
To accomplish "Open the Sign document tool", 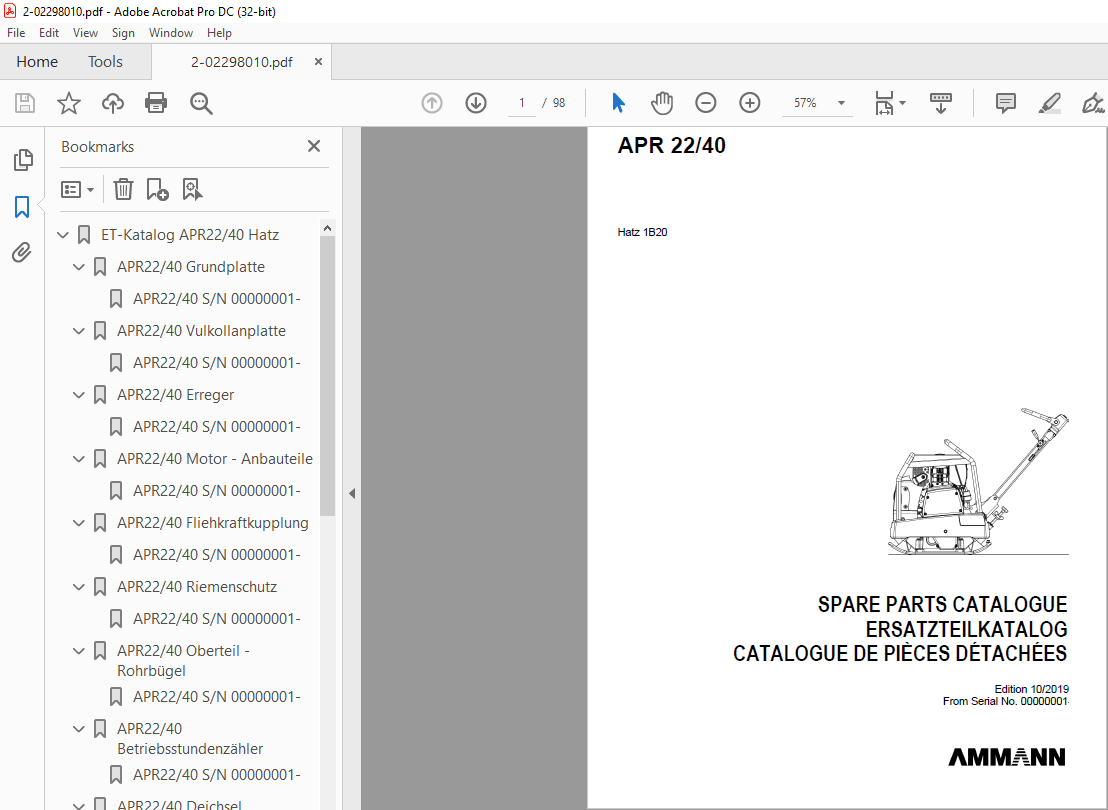I will coord(1093,103).
